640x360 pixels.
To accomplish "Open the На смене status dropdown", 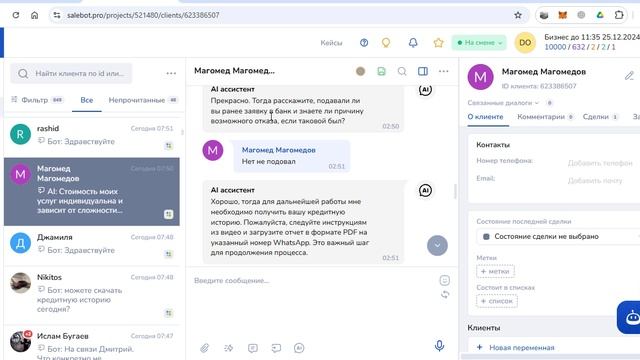I will (x=479, y=42).
